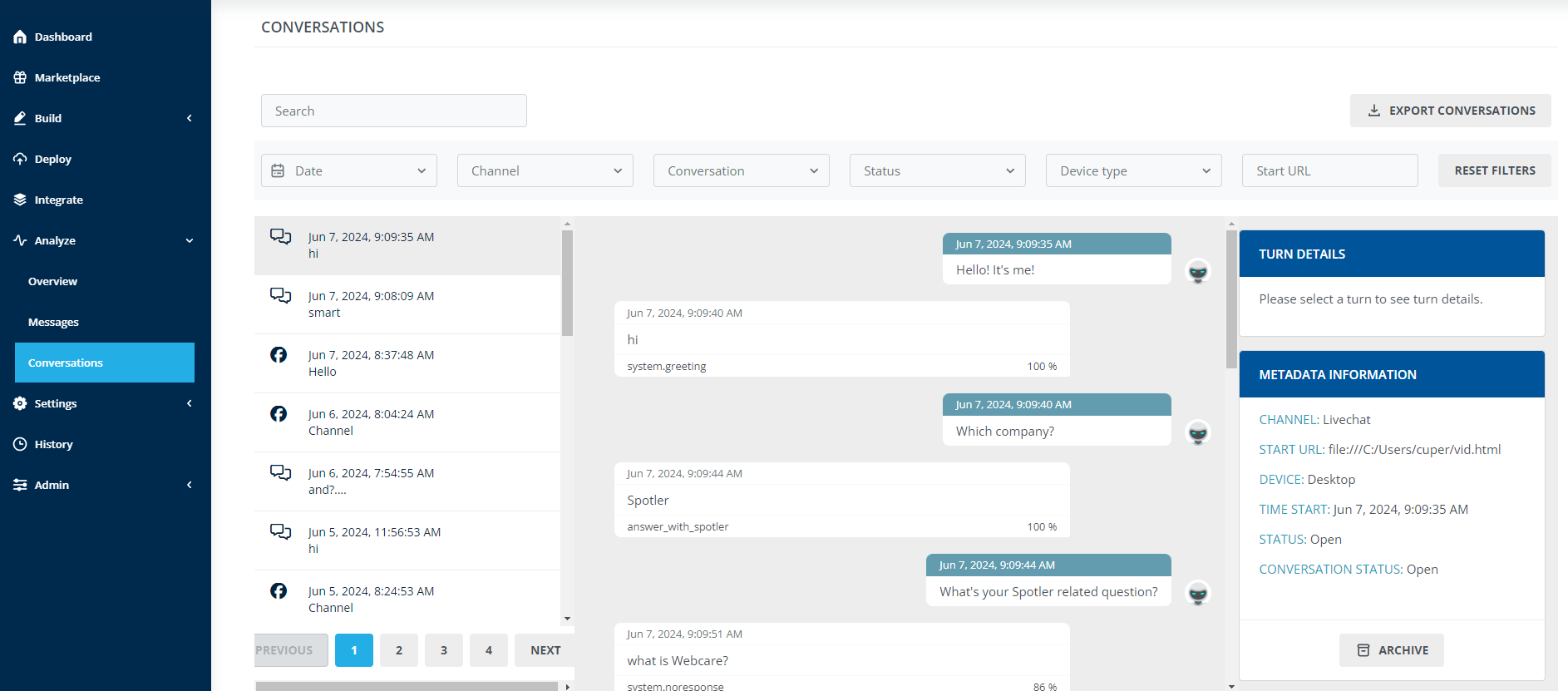Click the conversation list vertical scrollbar
The width and height of the screenshot is (1568, 691).
[x=567, y=283]
